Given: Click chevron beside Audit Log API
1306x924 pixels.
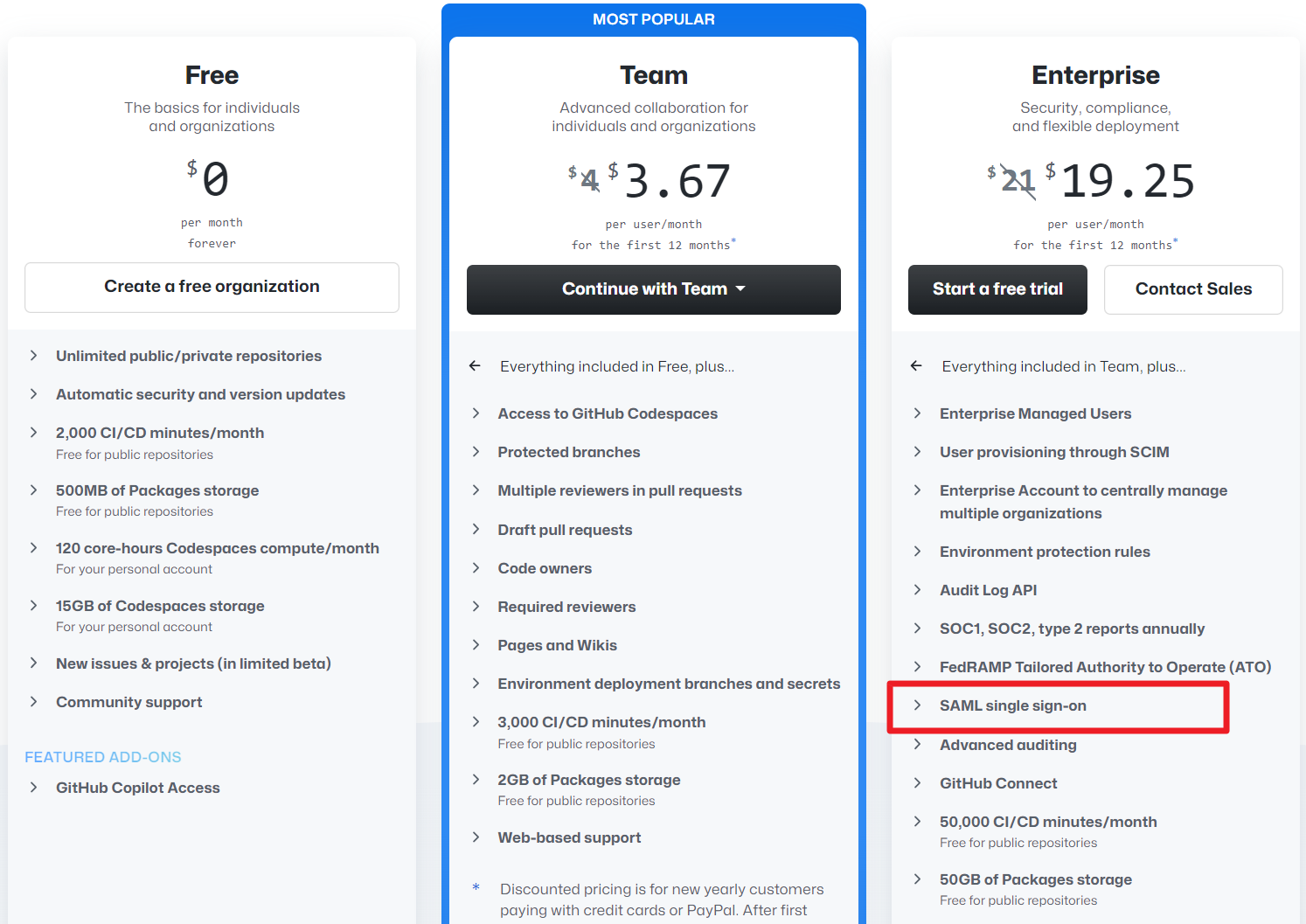Looking at the screenshot, I should tap(918, 590).
